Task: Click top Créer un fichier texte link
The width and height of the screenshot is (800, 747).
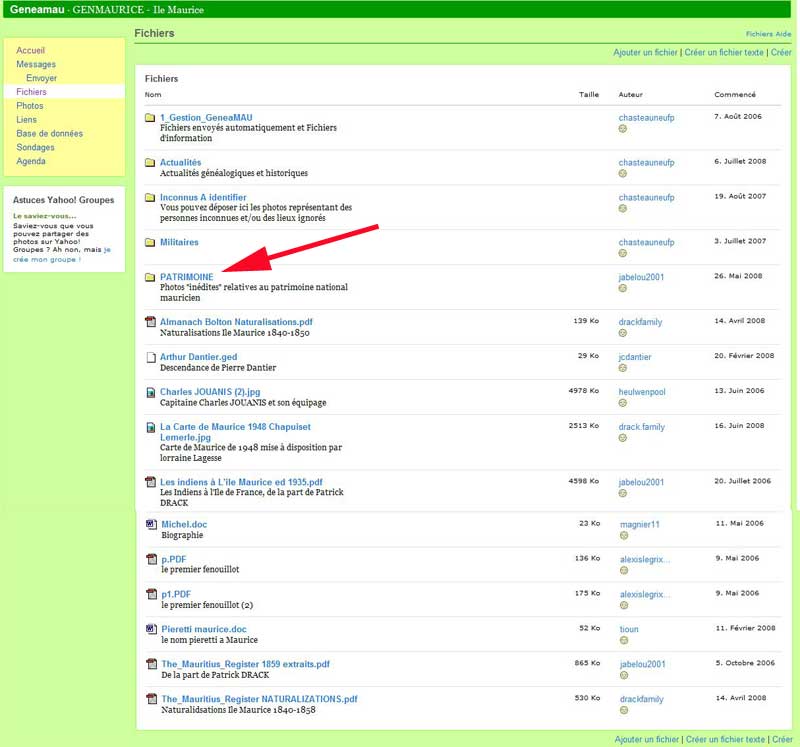Action: click(x=724, y=53)
